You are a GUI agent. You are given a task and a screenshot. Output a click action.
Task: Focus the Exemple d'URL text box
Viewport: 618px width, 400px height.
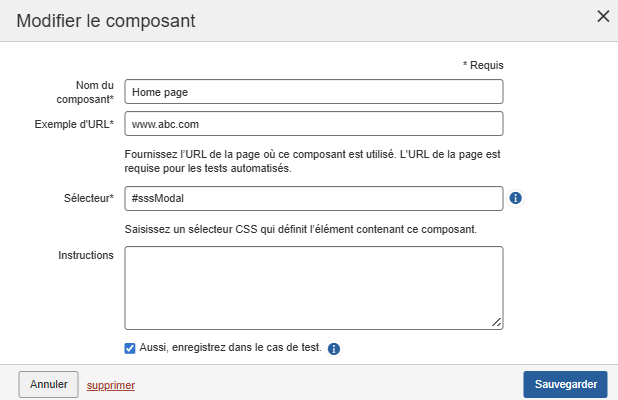(313, 123)
